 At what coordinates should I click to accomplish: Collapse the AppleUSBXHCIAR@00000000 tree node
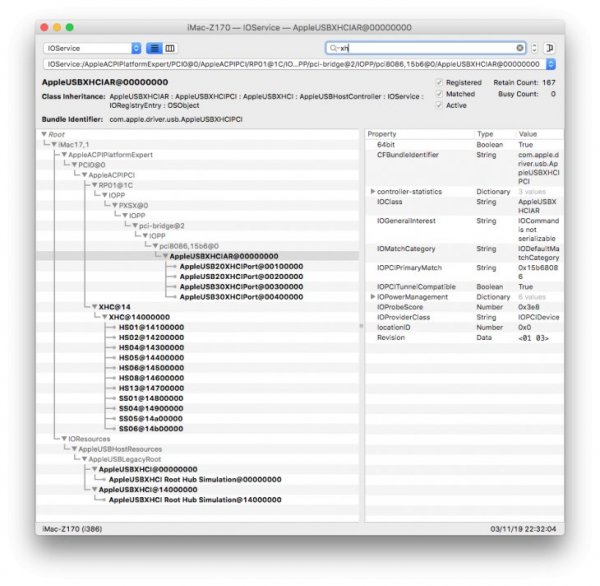point(166,256)
